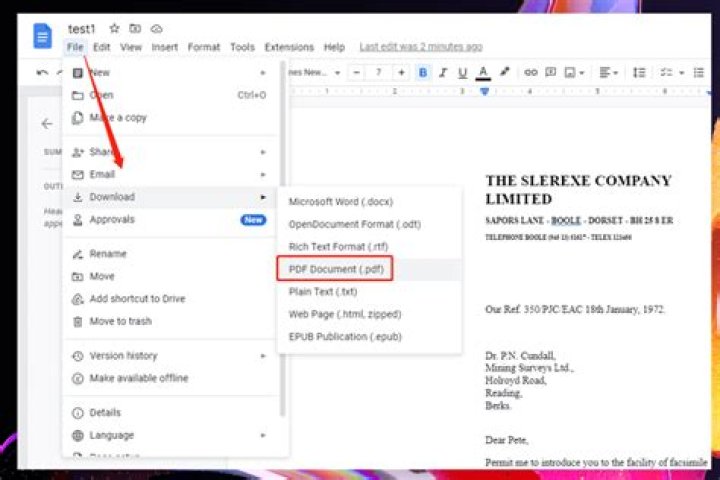Toggle underline formatting
720x480 pixels.
click(462, 73)
